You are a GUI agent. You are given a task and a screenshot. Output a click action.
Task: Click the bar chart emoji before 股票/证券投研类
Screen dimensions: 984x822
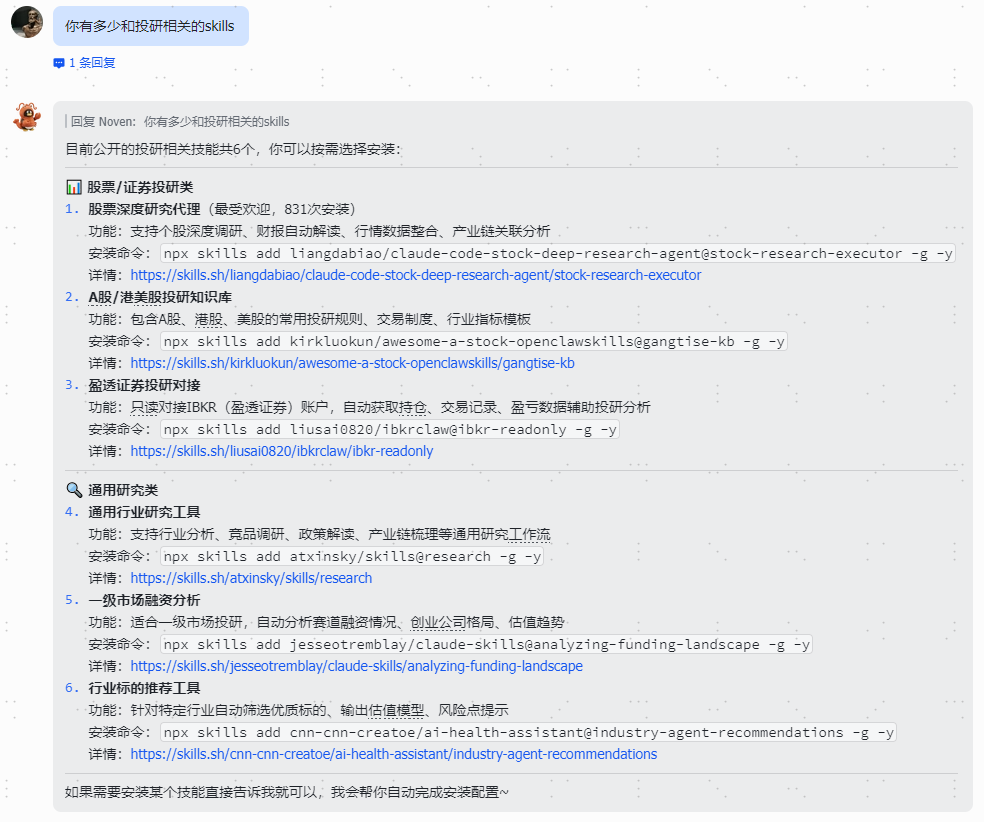(72, 186)
